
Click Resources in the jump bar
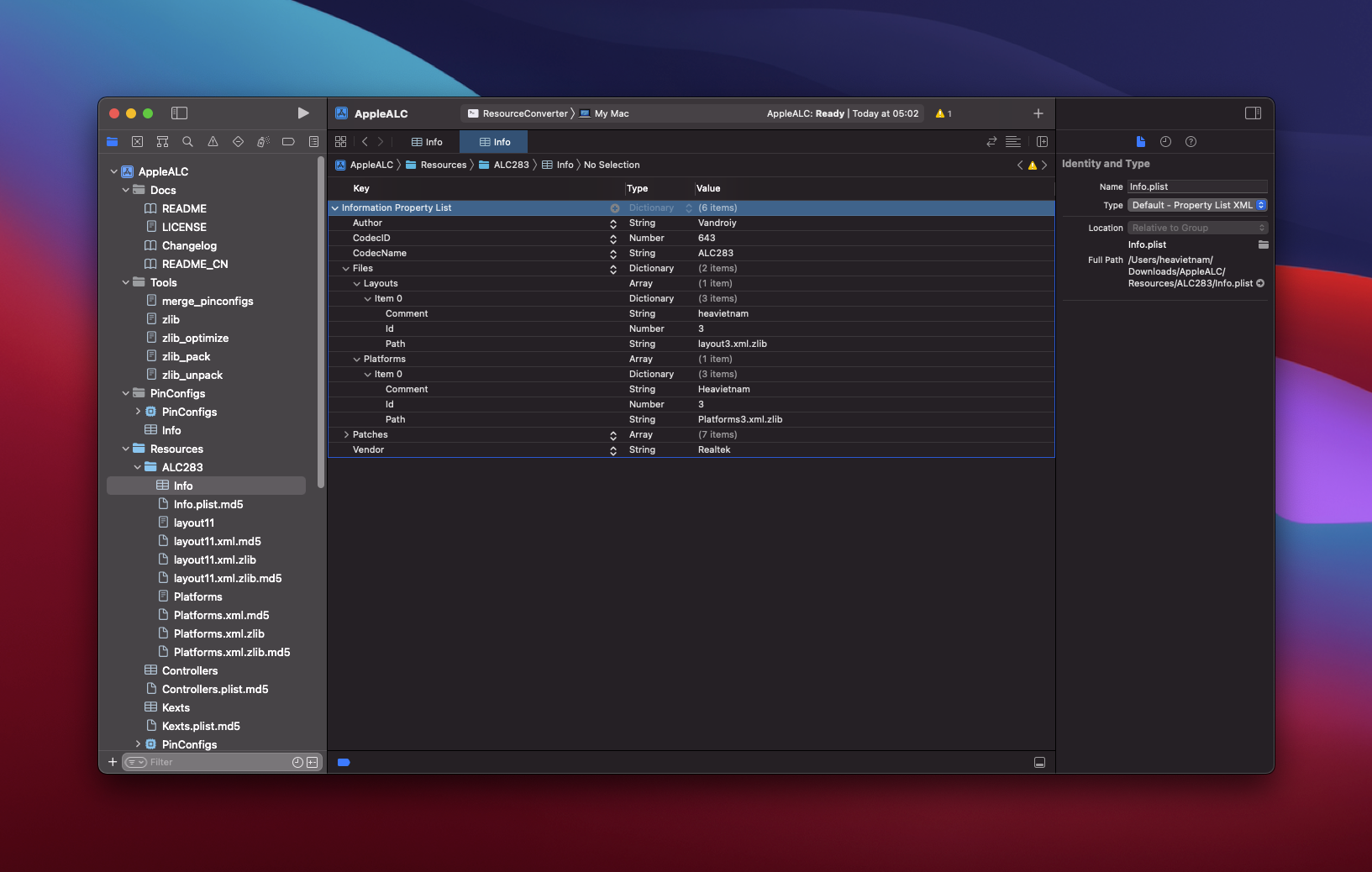tap(436, 165)
